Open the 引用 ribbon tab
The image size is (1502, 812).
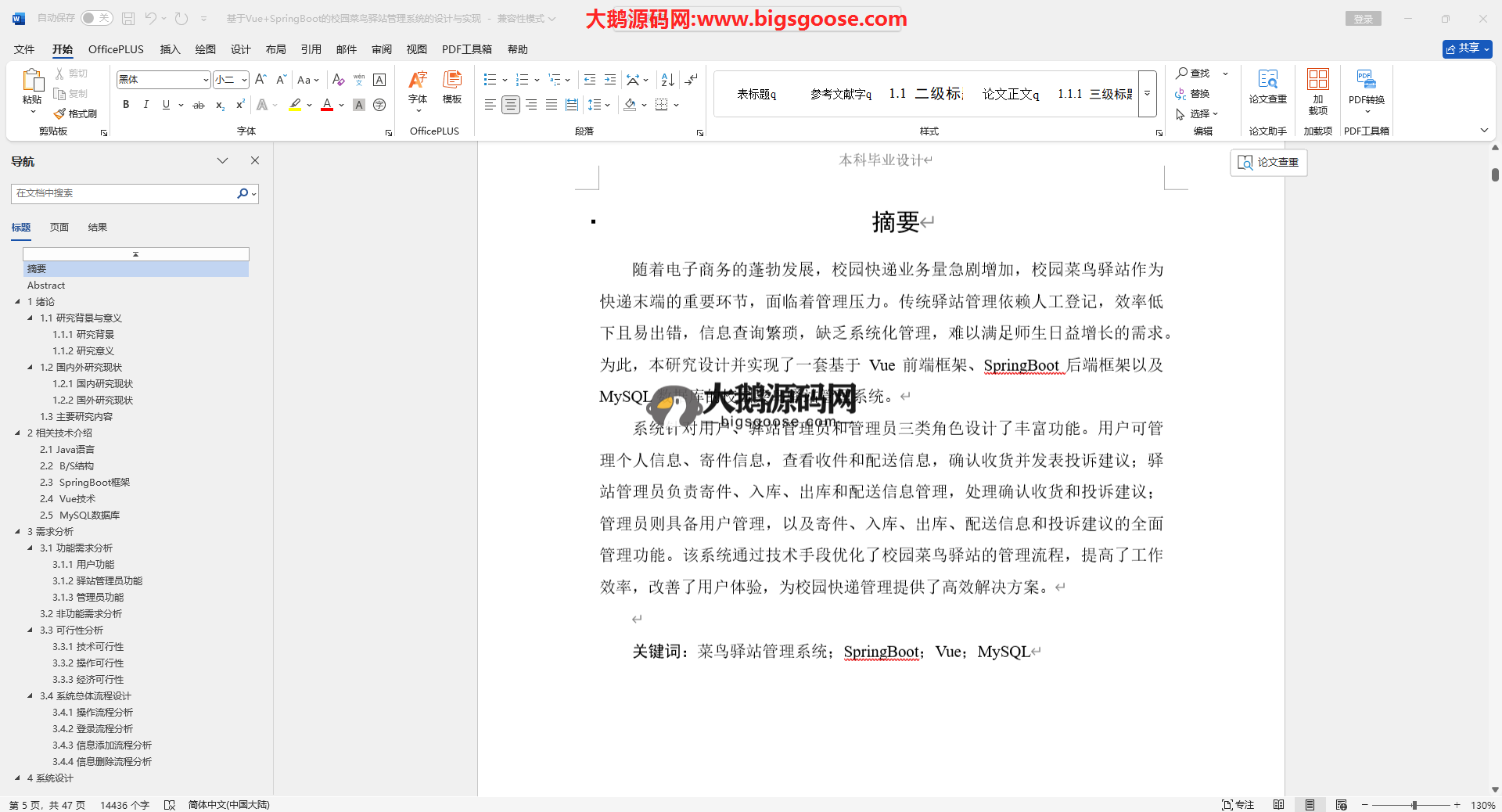click(311, 49)
